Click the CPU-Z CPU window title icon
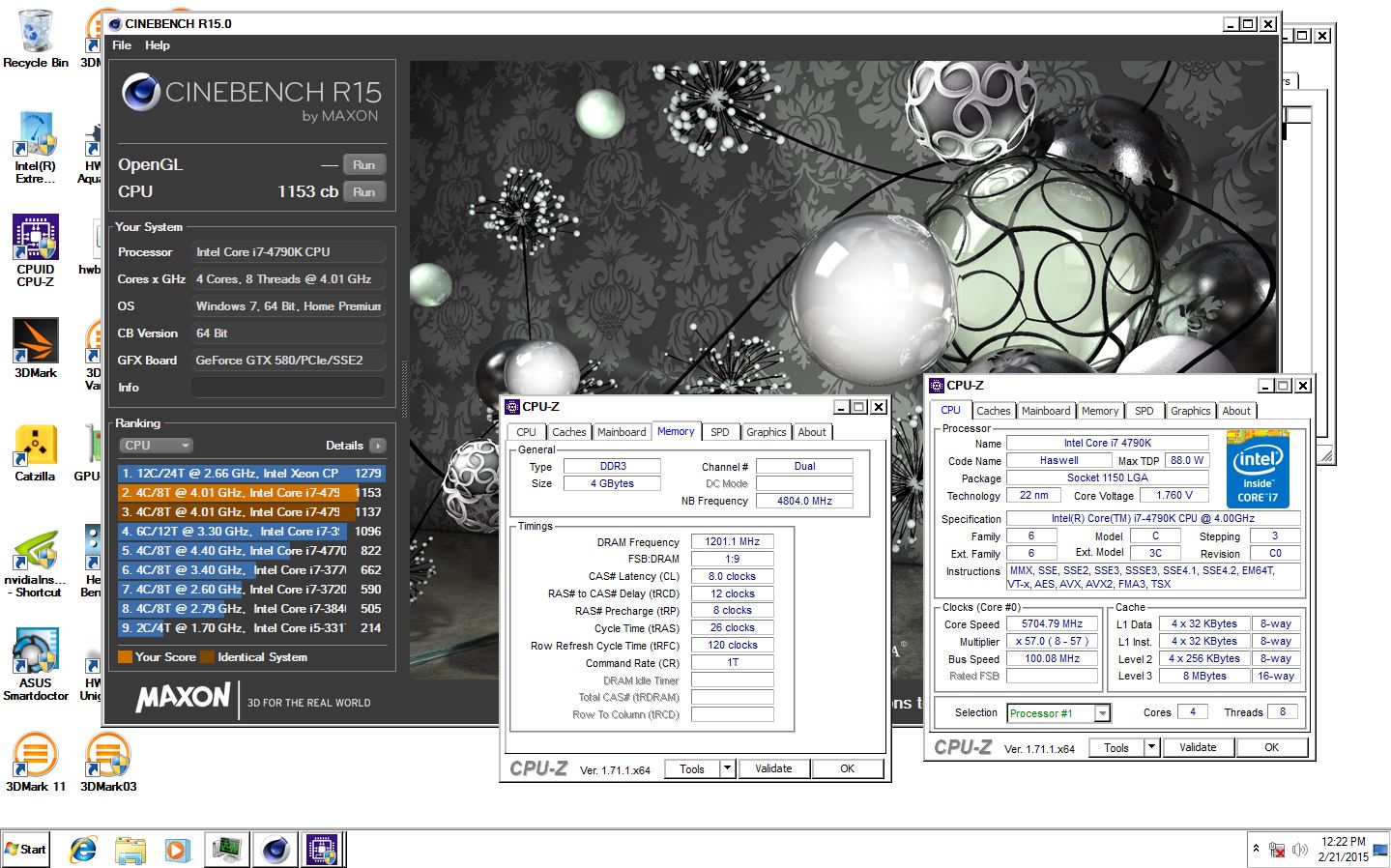Image resolution: width=1391 pixels, height=868 pixels. click(937, 385)
